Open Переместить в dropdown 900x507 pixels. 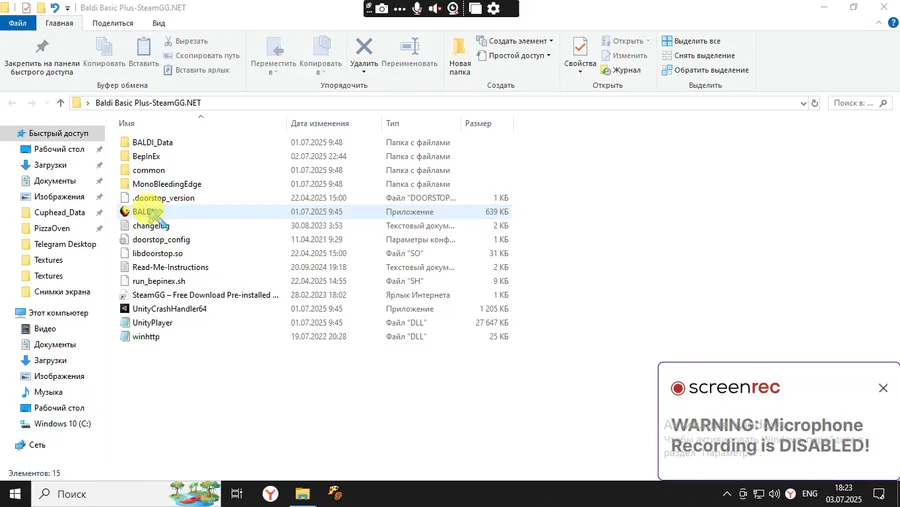point(273,56)
